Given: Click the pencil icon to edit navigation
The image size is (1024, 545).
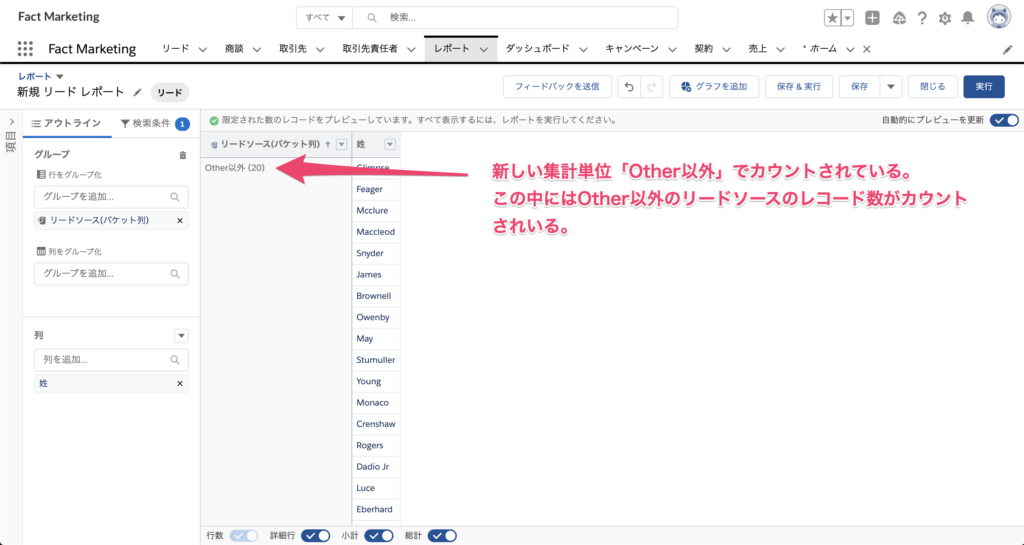Looking at the screenshot, I should pyautogui.click(x=1008, y=50).
